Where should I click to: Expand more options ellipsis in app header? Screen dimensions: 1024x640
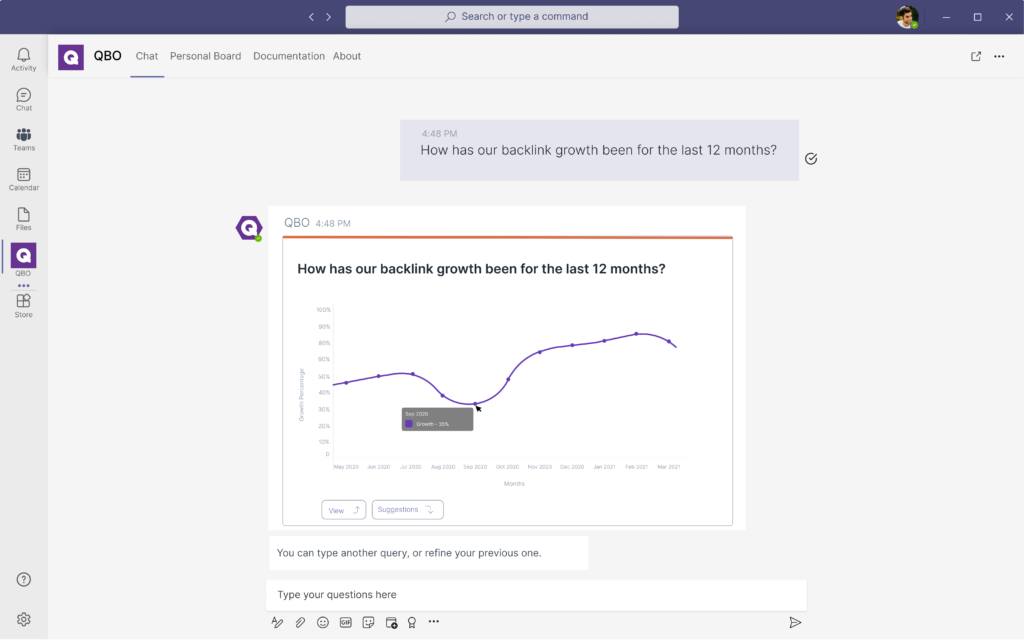[999, 57]
